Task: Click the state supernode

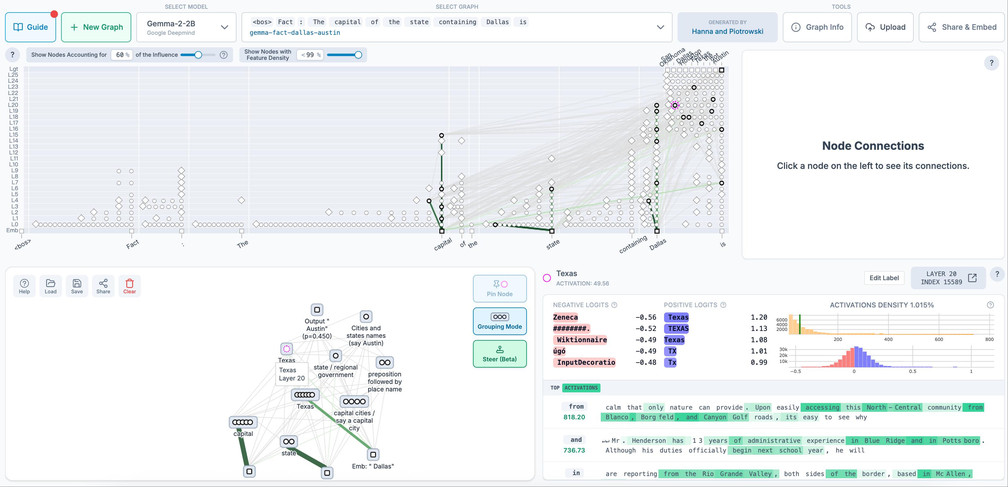Action: click(x=289, y=441)
